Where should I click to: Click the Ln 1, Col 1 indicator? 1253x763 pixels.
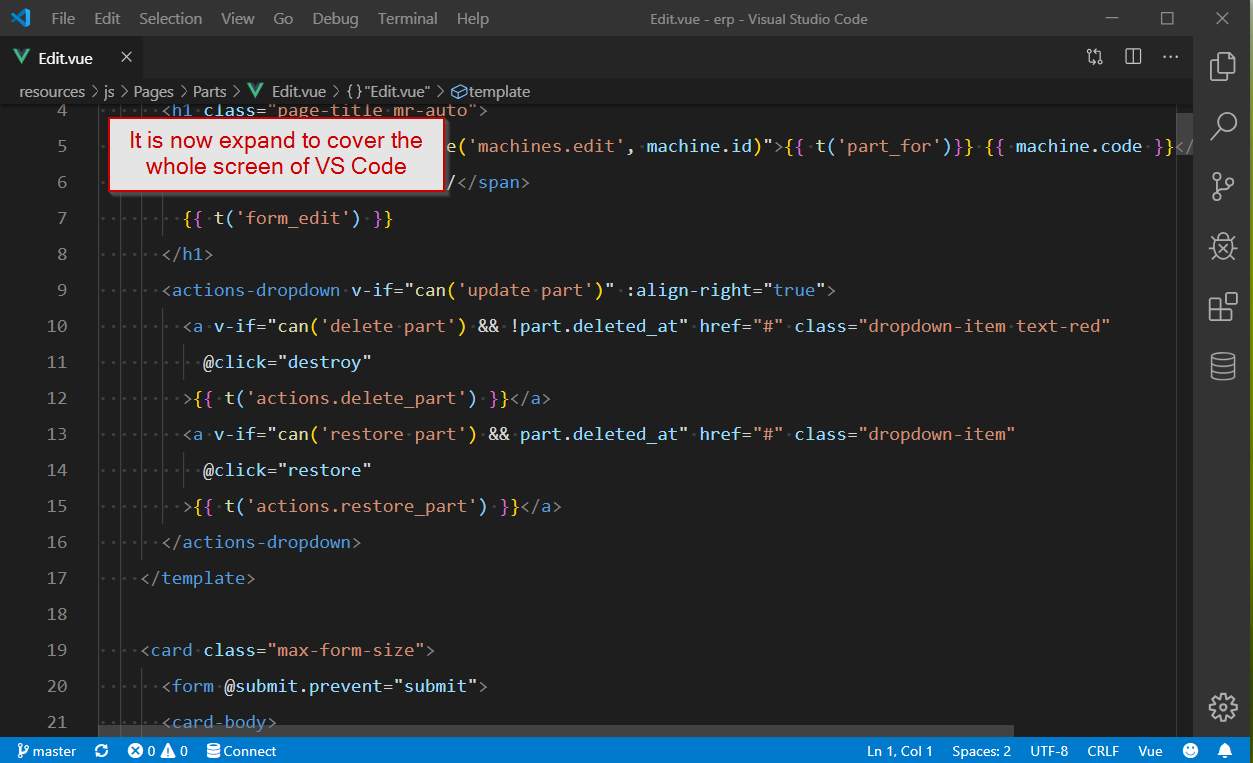coord(900,751)
